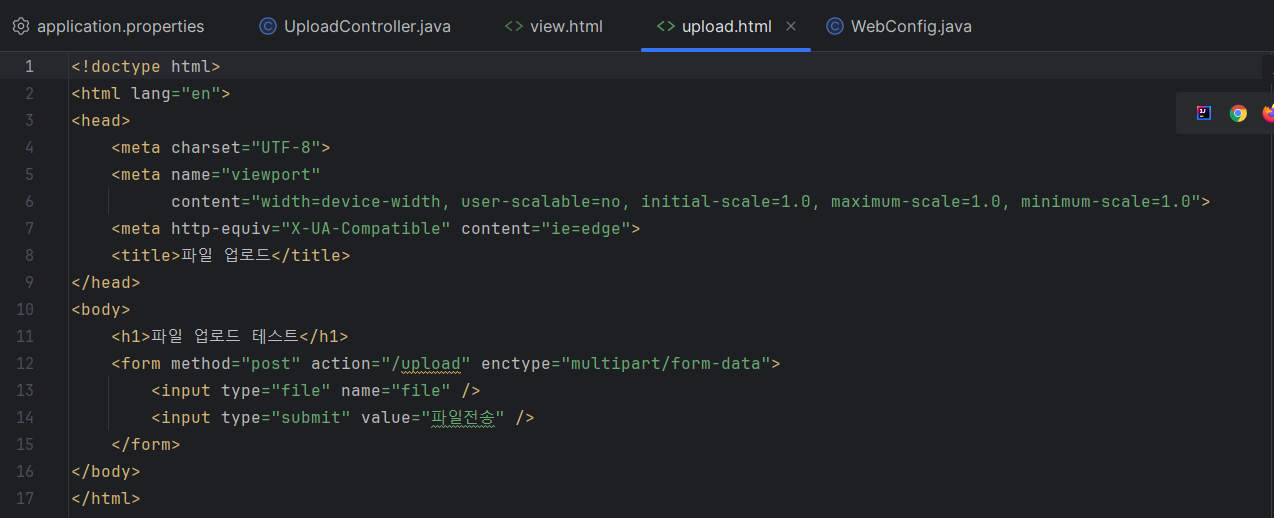The height and width of the screenshot is (518, 1274).
Task: Click the title text 파일 업로드
Action: click(226, 255)
